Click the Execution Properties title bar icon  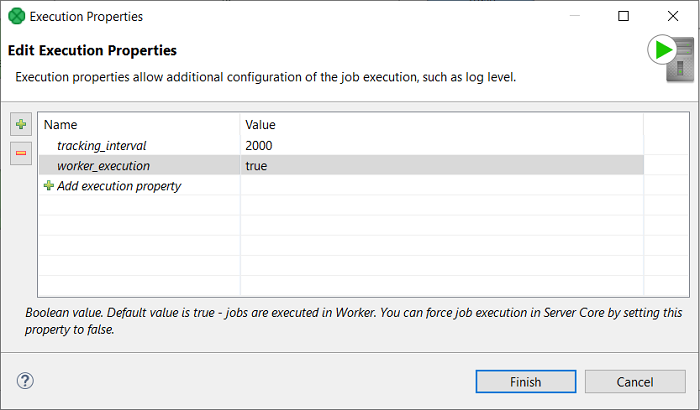coord(15,16)
